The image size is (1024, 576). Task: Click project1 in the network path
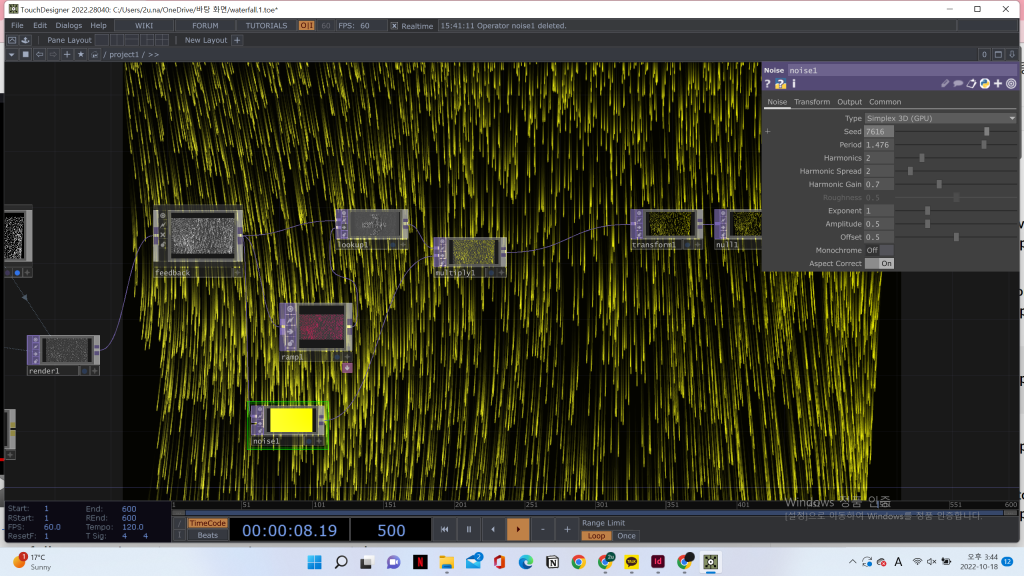(x=124, y=54)
